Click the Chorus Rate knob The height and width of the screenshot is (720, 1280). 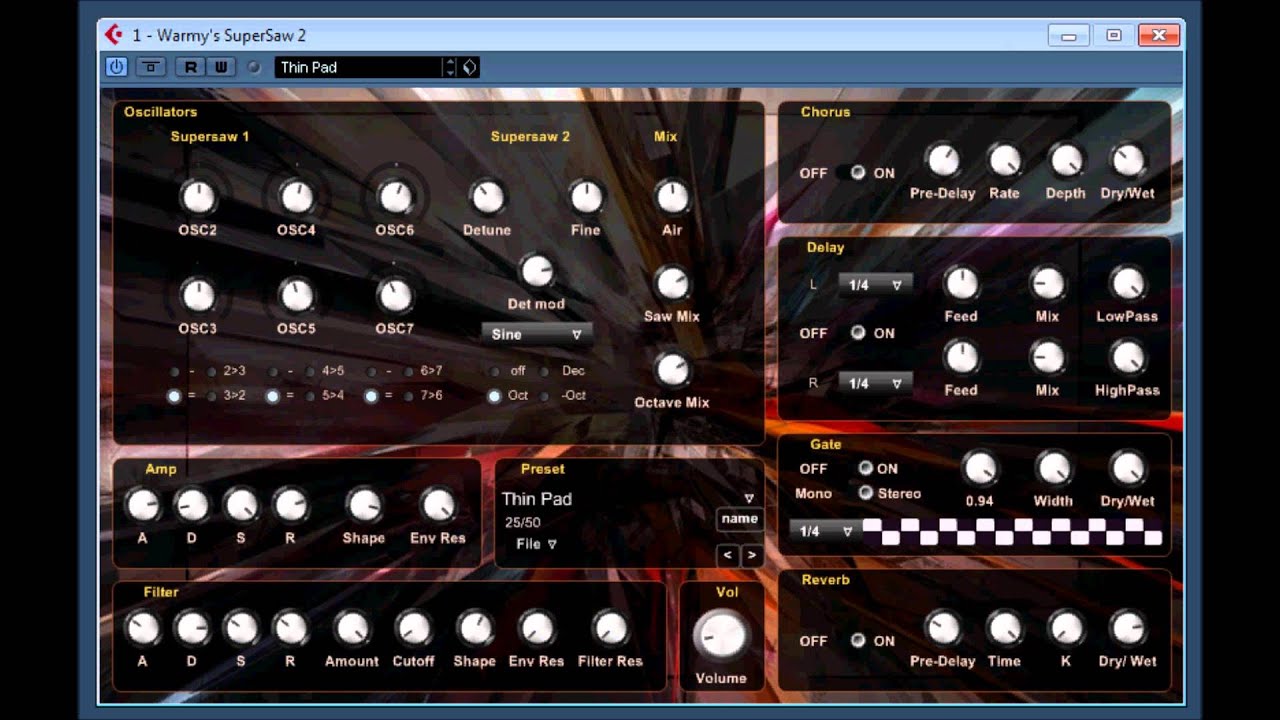pyautogui.click(x=1004, y=160)
